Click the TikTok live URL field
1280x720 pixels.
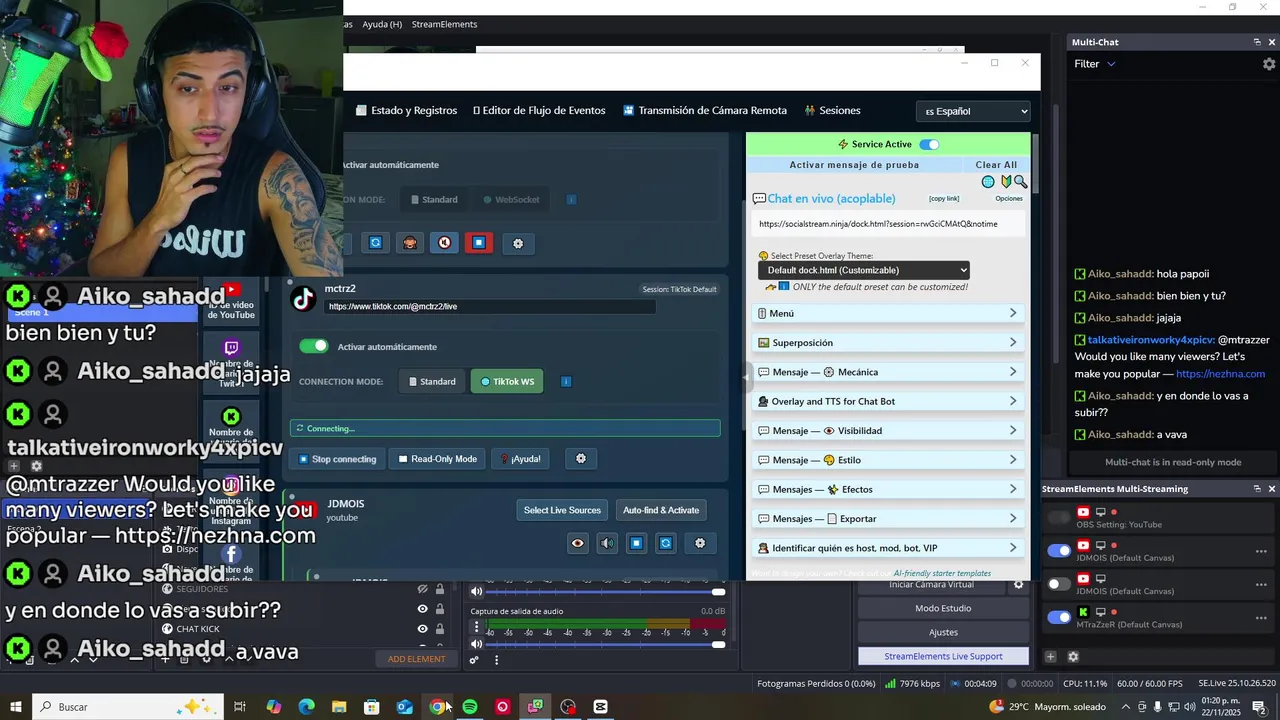coord(490,306)
